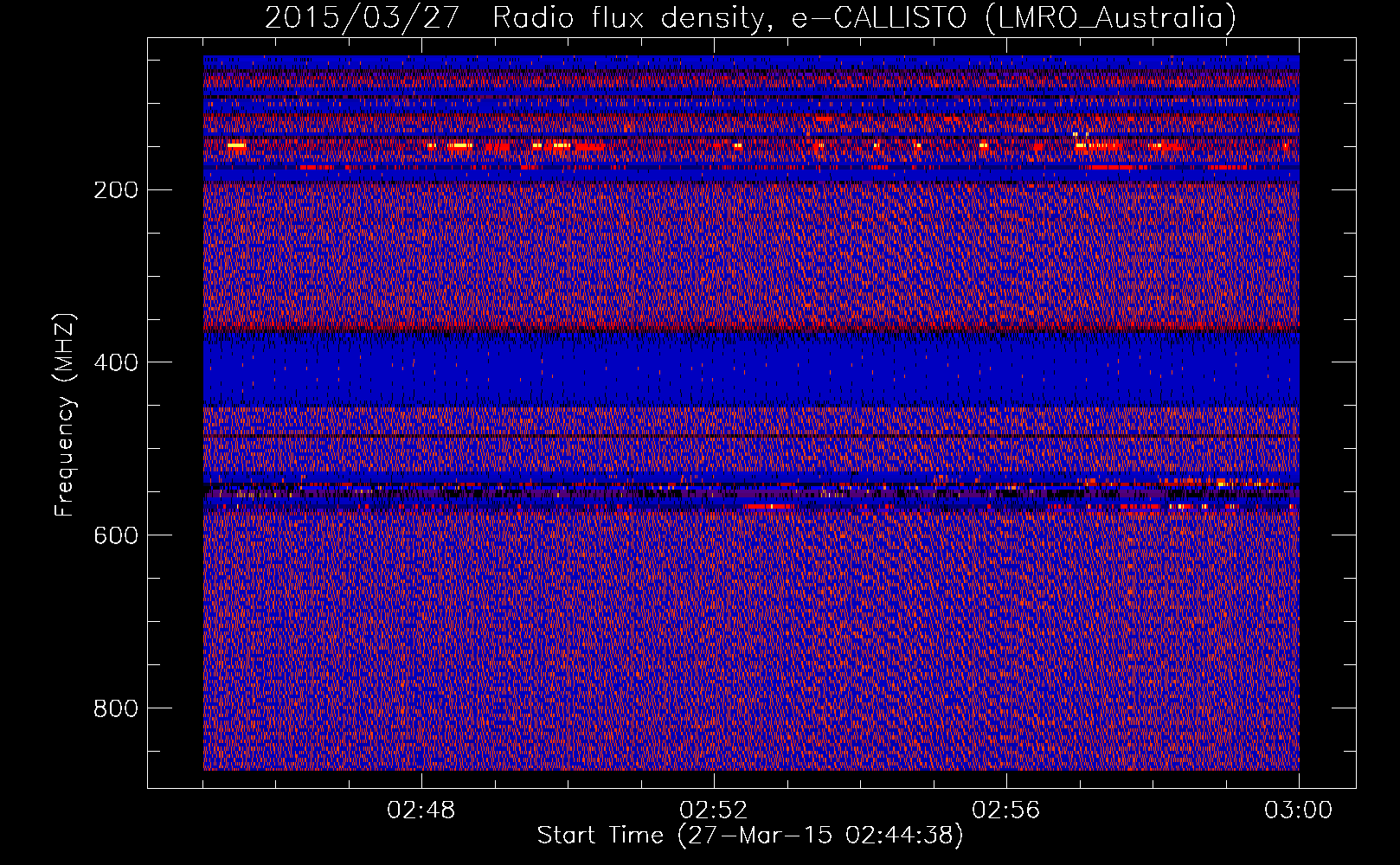Click the 600 frequency tick label
The width and height of the screenshot is (1400, 865).
(x=116, y=536)
